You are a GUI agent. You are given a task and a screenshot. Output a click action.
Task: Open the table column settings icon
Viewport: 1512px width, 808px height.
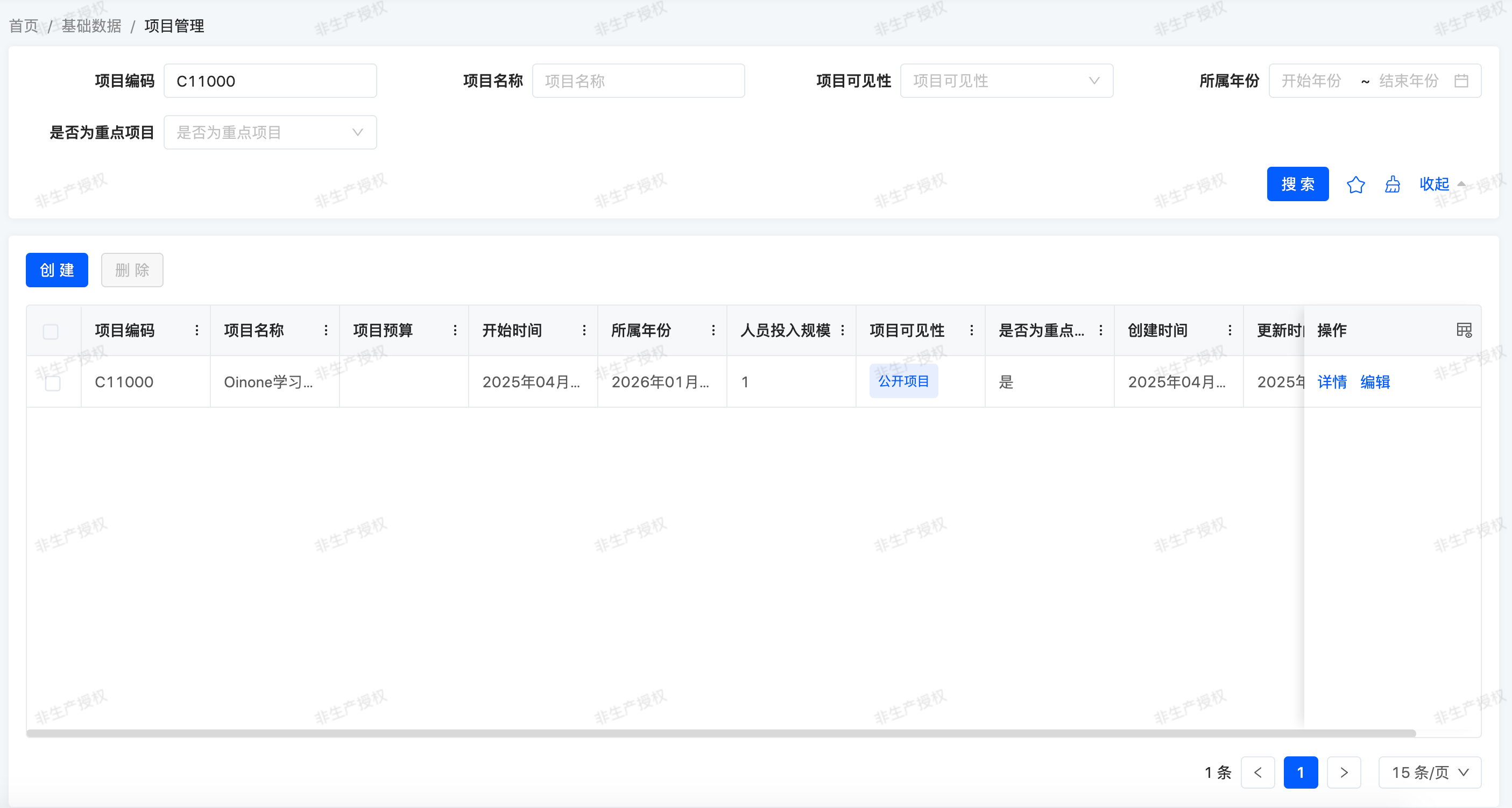(x=1464, y=330)
